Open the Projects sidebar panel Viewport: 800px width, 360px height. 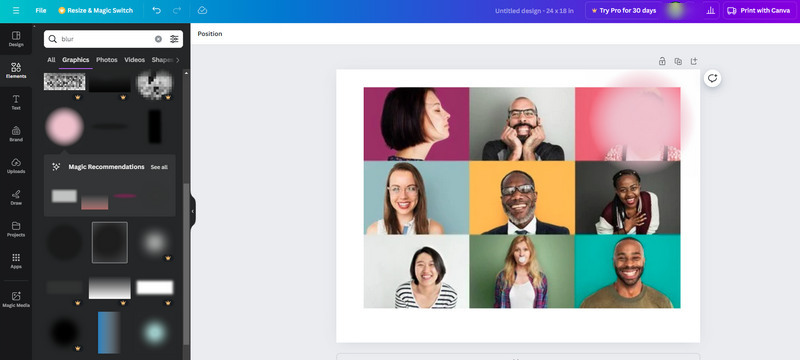point(16,229)
